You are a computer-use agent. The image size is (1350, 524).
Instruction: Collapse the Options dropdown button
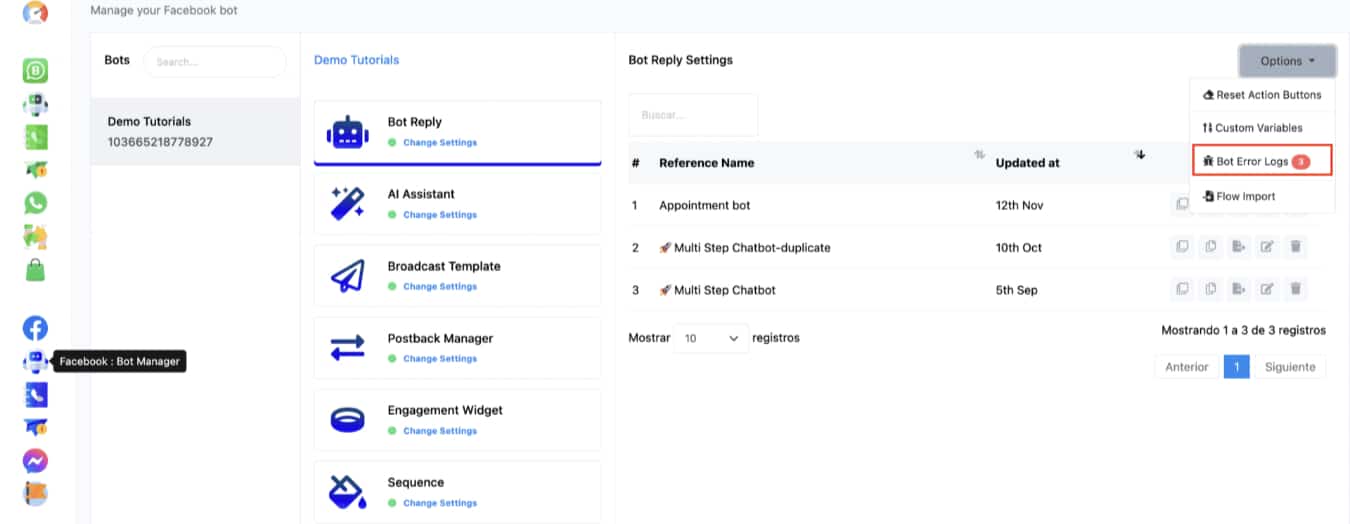(x=1287, y=61)
